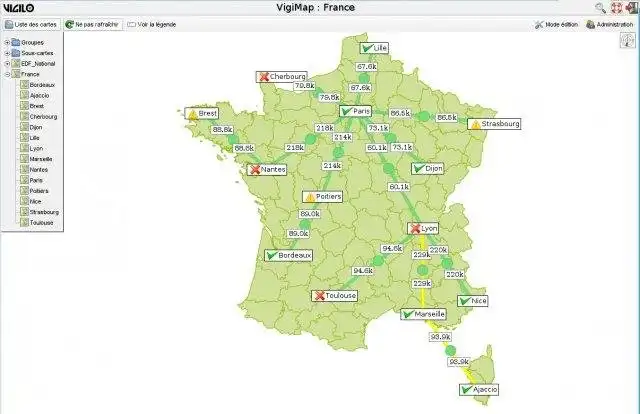Screen dimensions: 640x414
Task: Open Ajaccio map in tree
Action: [x=35, y=96]
